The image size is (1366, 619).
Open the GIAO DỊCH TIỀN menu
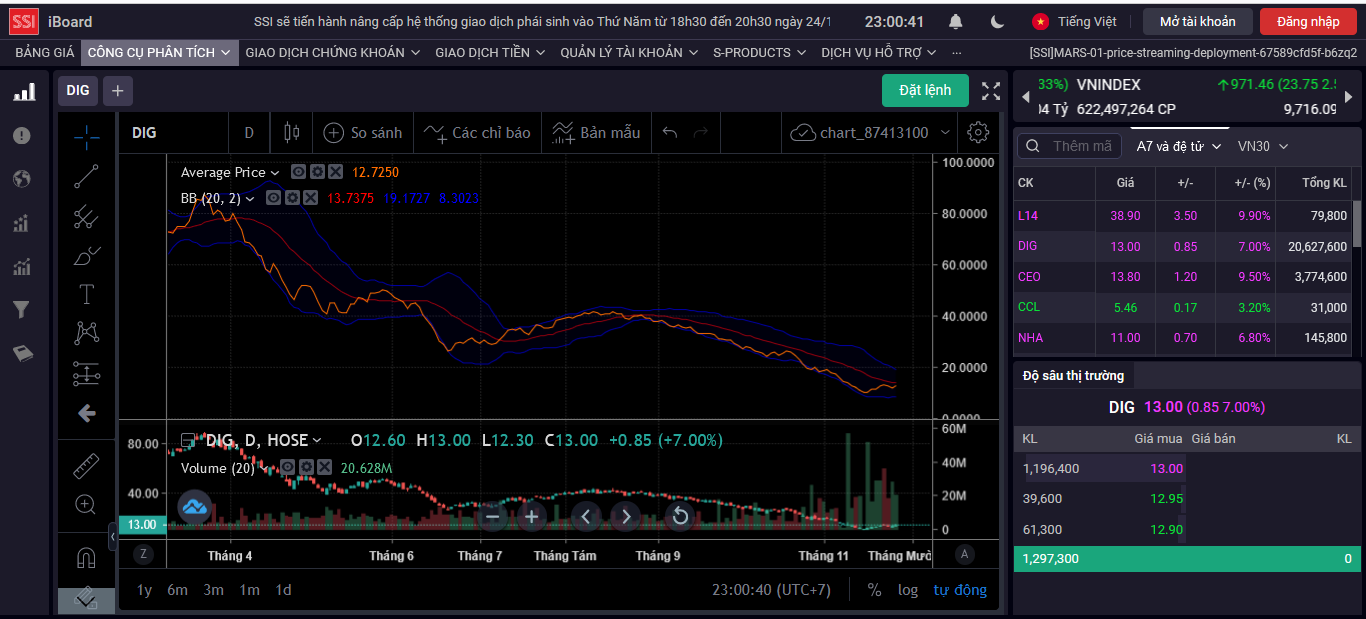pyautogui.click(x=490, y=52)
